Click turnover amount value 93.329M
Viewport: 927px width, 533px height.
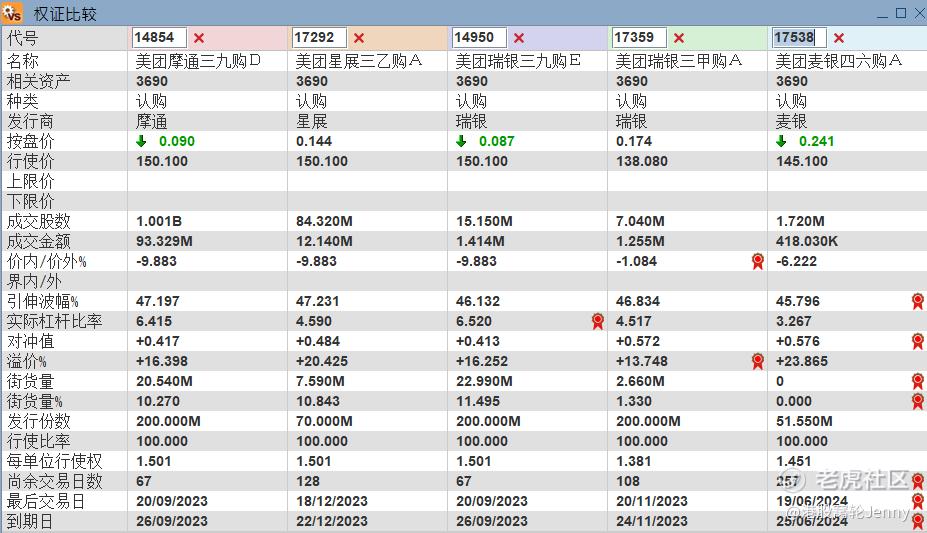pyautogui.click(x=164, y=242)
